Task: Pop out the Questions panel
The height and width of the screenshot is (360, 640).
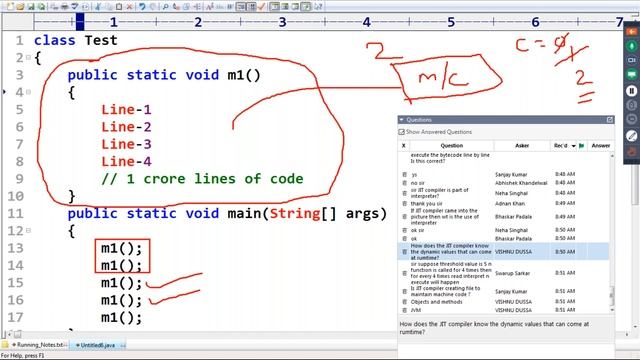Action: pos(610,120)
